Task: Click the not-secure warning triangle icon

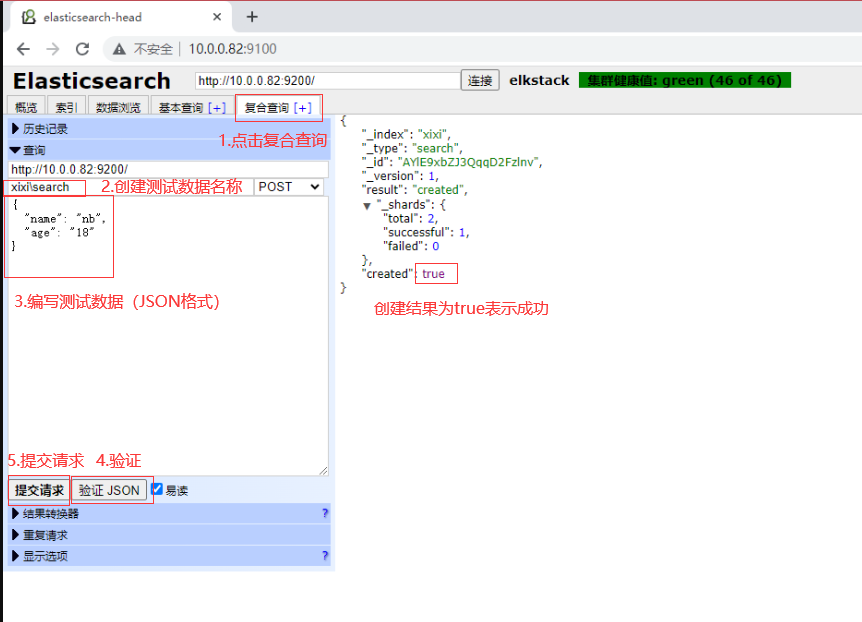Action: pyautogui.click(x=119, y=49)
